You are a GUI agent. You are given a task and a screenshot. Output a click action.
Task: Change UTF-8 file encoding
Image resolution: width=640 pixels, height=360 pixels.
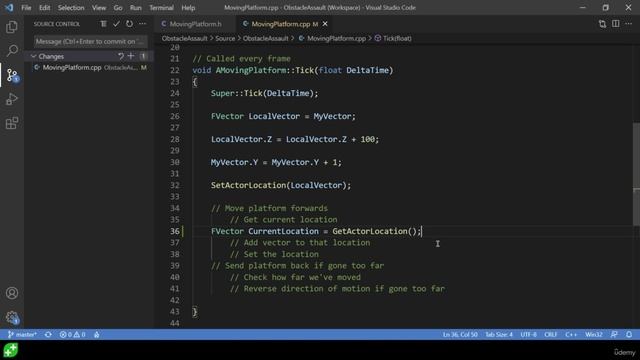coord(528,334)
